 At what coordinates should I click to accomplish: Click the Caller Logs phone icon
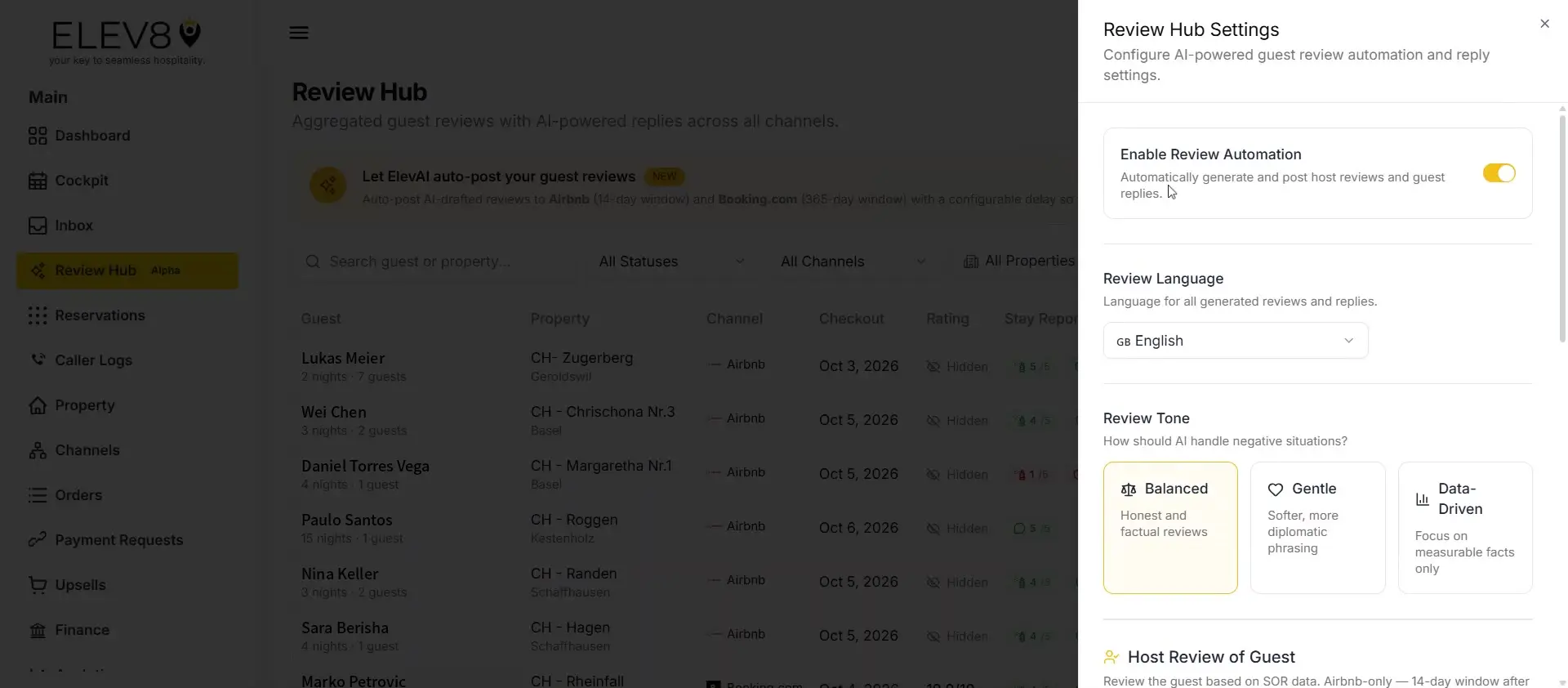point(38,360)
